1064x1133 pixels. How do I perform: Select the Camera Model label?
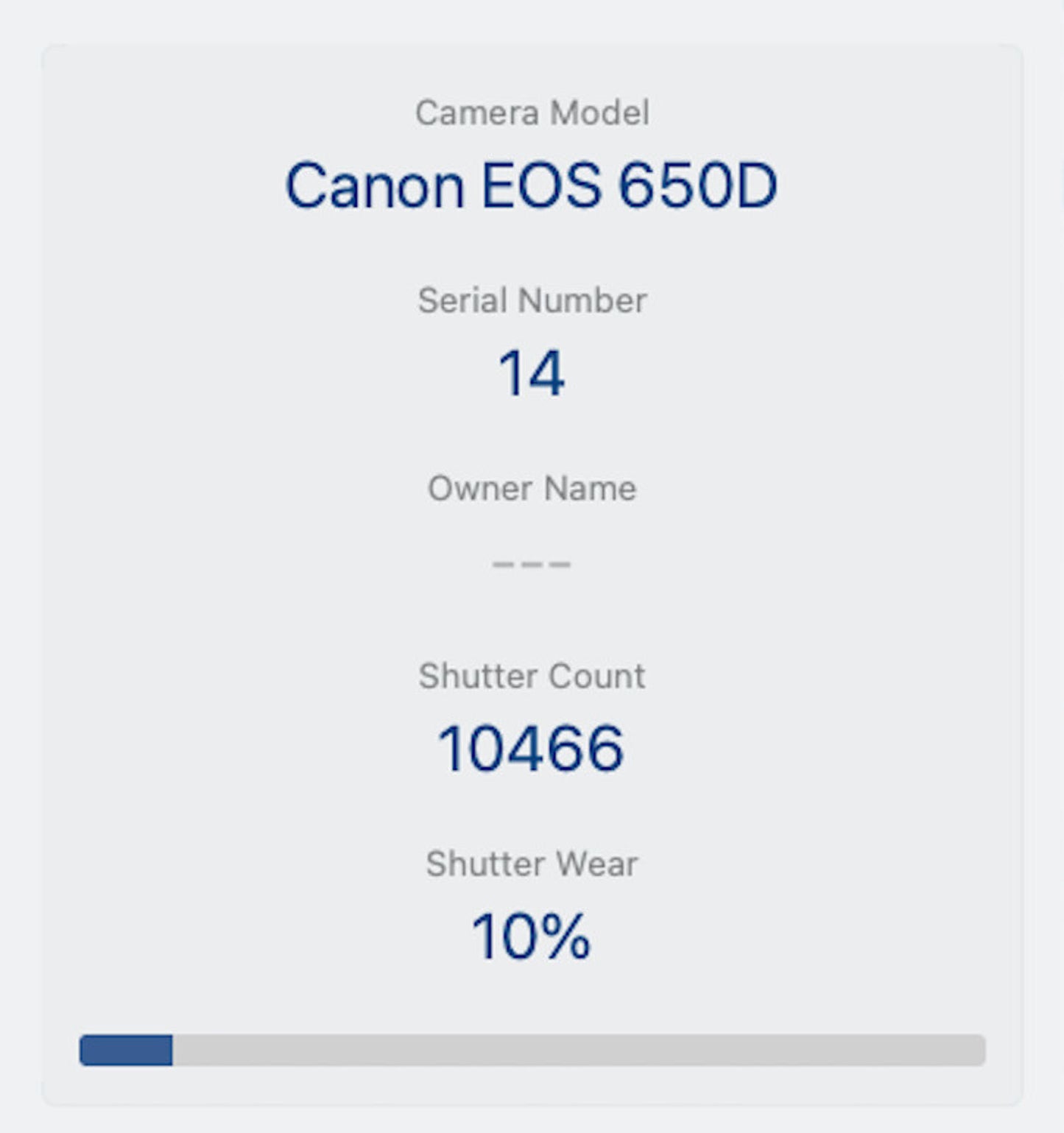tap(532, 112)
